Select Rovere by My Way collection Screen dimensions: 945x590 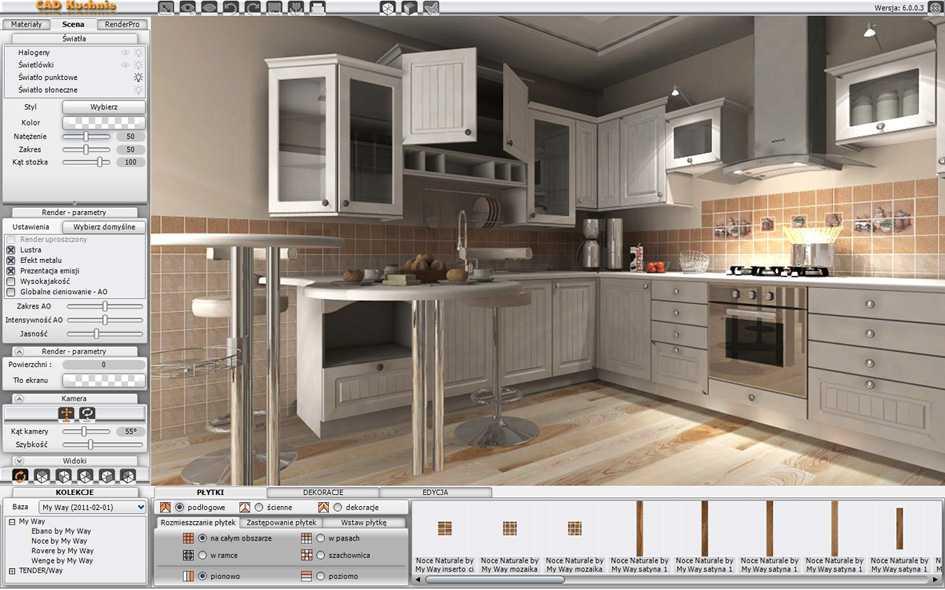pyautogui.click(x=63, y=551)
